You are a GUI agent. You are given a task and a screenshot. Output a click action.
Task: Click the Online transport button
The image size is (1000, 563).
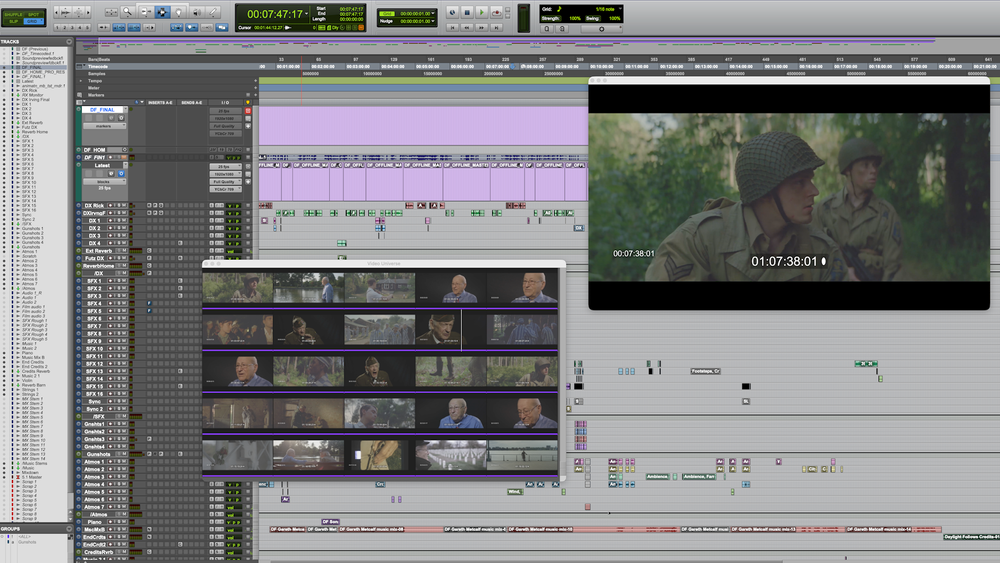click(452, 12)
